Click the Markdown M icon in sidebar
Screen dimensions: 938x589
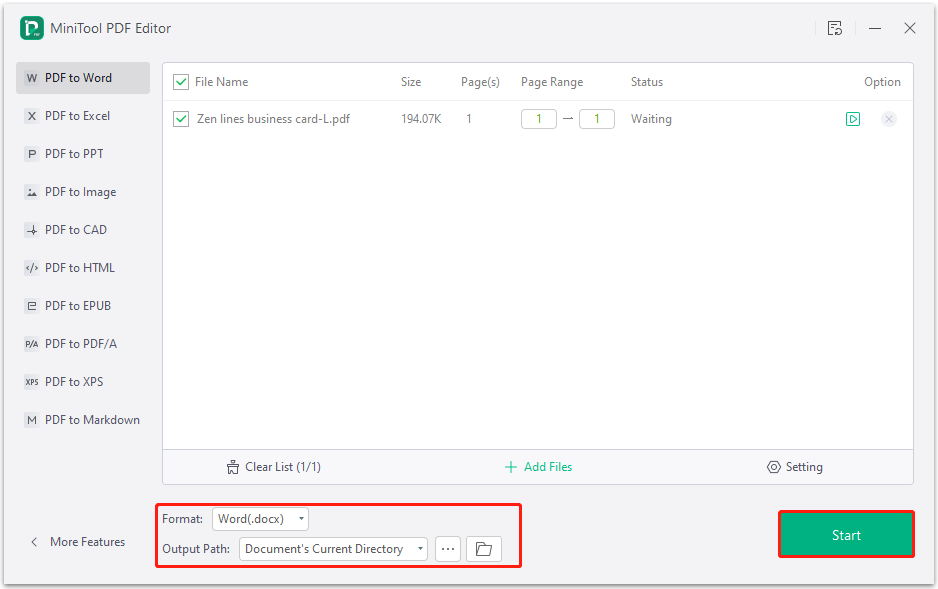pos(32,420)
